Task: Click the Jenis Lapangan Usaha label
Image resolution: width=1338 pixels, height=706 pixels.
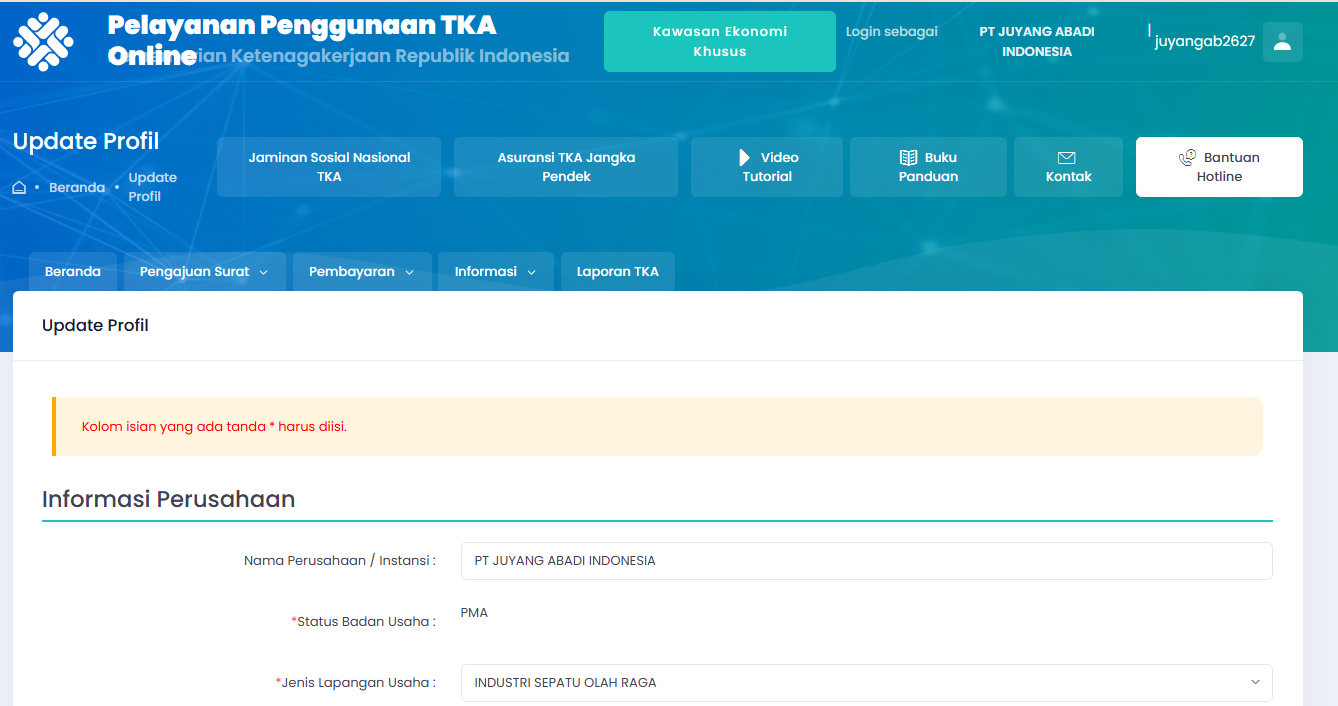Action: (x=355, y=683)
